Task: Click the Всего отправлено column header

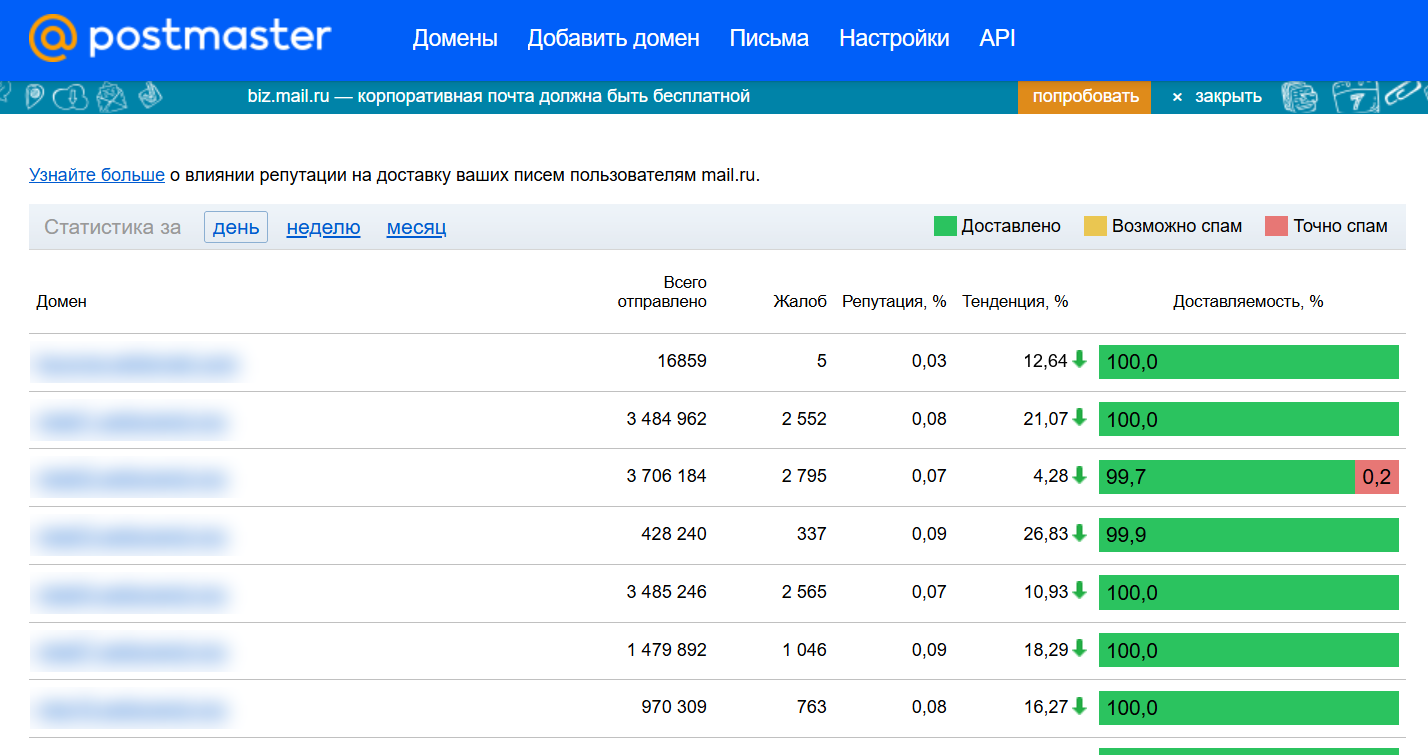Action: (662, 292)
